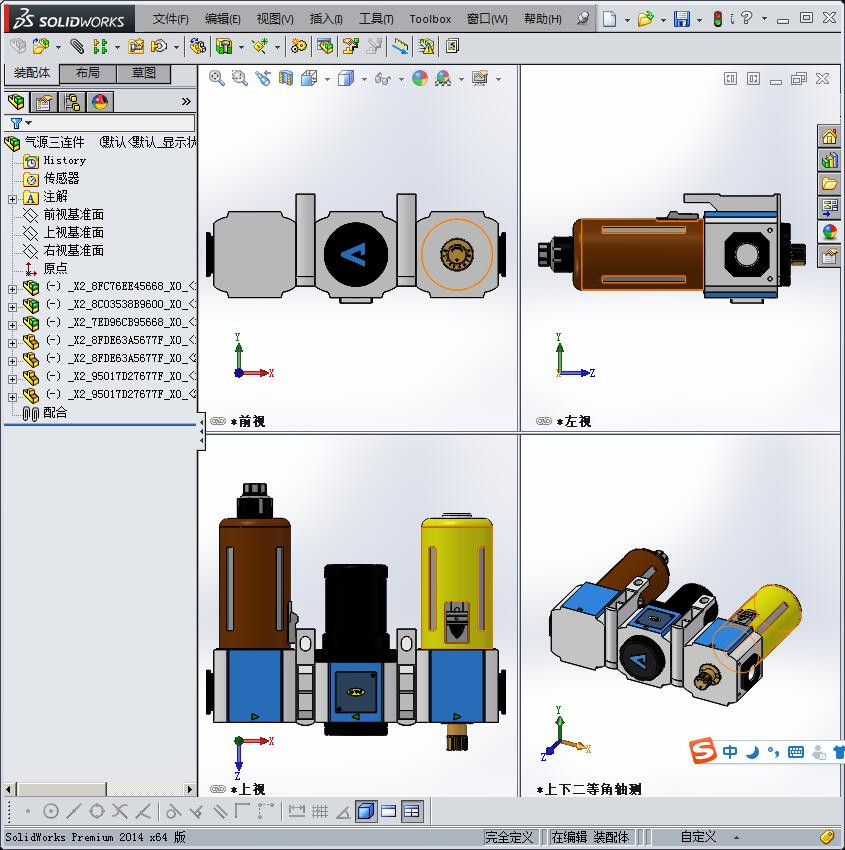
Task: Click the Linear Component Pattern icon
Action: (x=100, y=47)
